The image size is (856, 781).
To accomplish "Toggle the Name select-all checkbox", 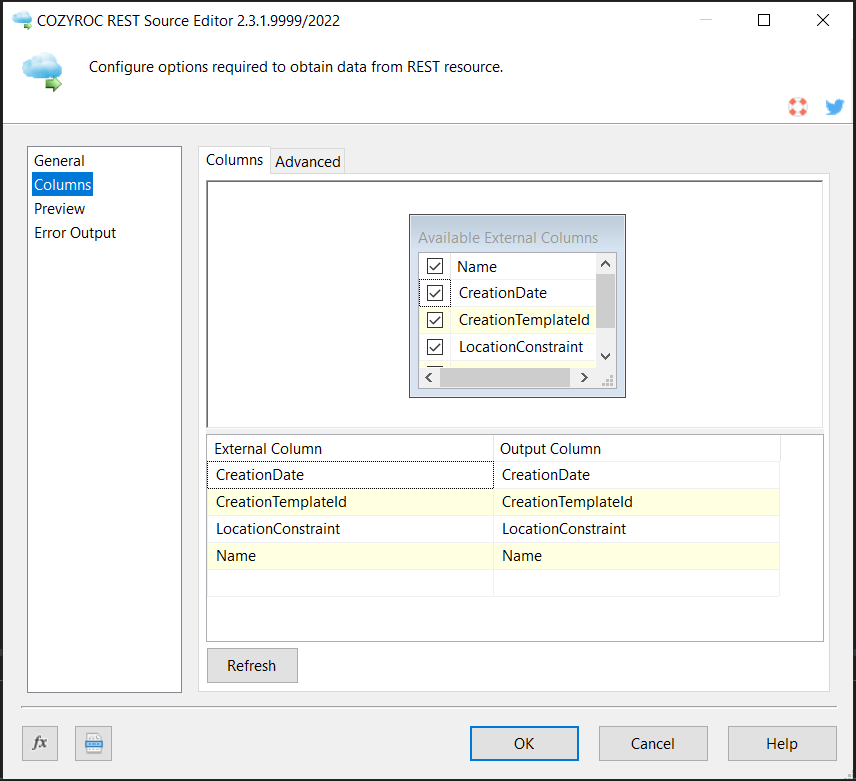I will pyautogui.click(x=435, y=266).
